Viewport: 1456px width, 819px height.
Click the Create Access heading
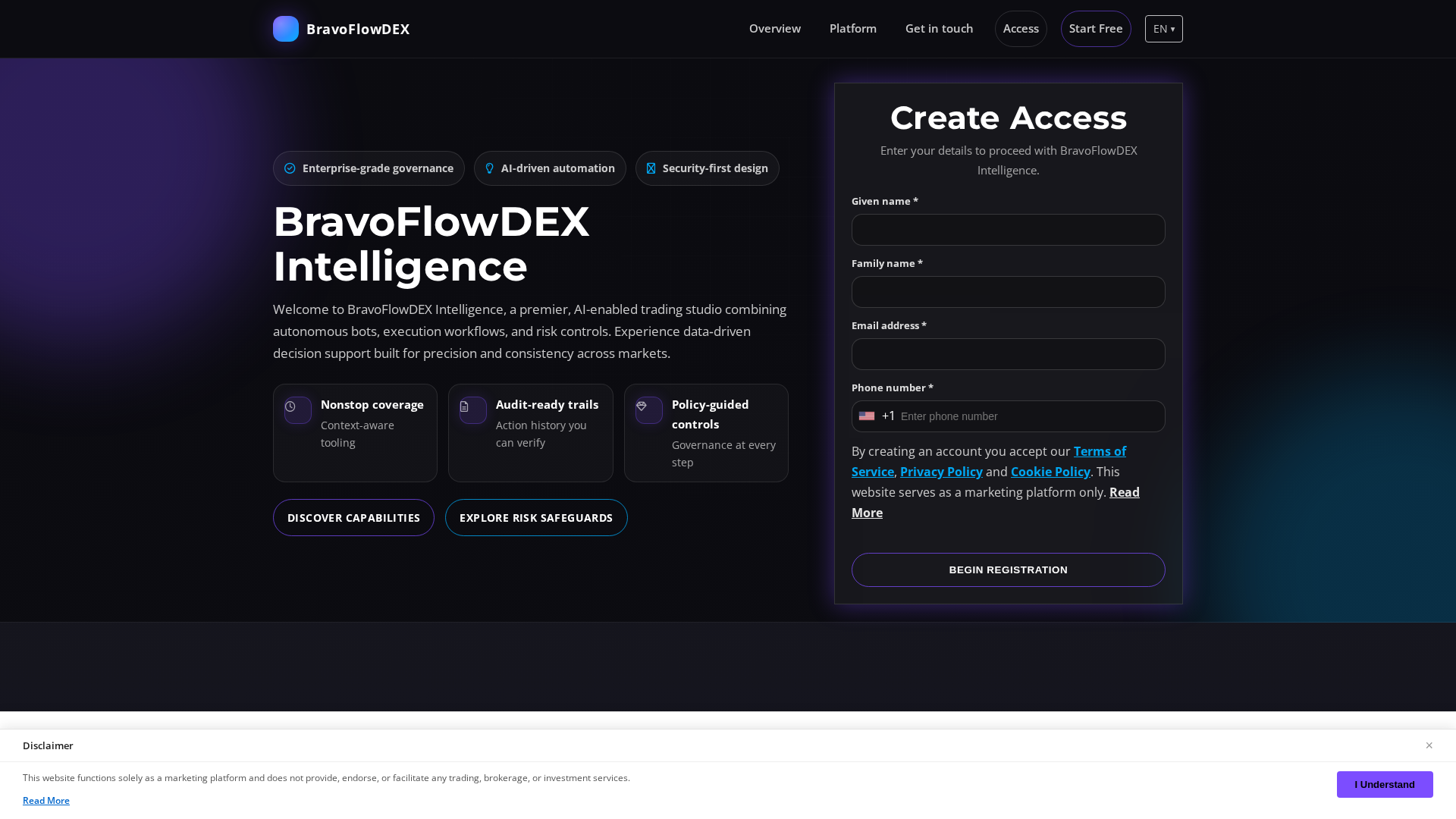pyautogui.click(x=1009, y=118)
